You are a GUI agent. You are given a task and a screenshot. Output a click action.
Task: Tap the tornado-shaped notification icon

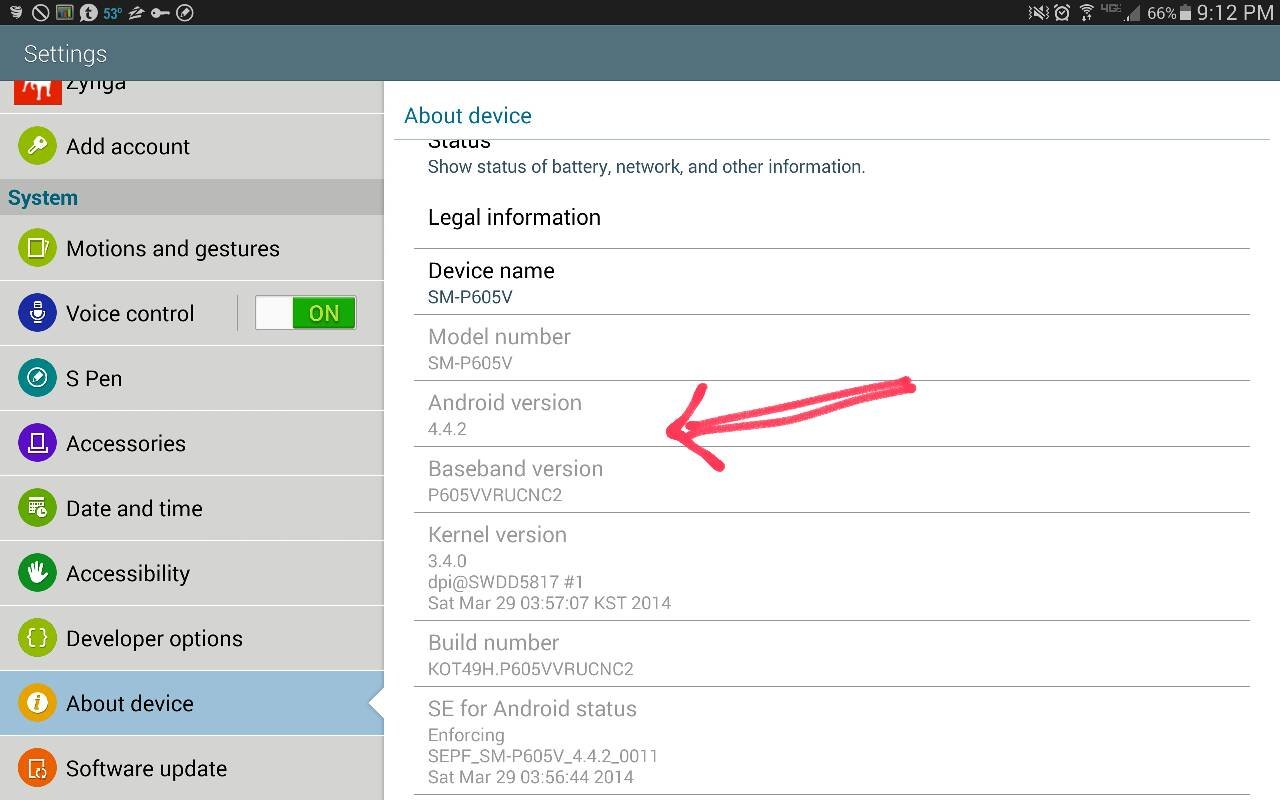(x=16, y=13)
